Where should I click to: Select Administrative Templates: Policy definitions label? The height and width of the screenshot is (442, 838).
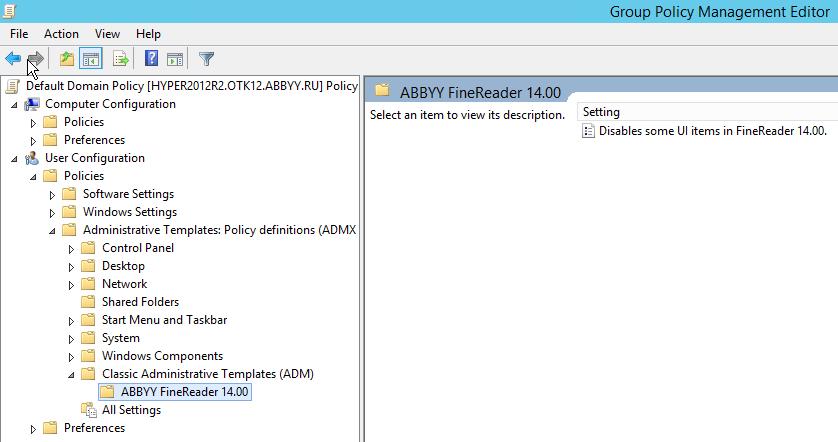[220, 230]
